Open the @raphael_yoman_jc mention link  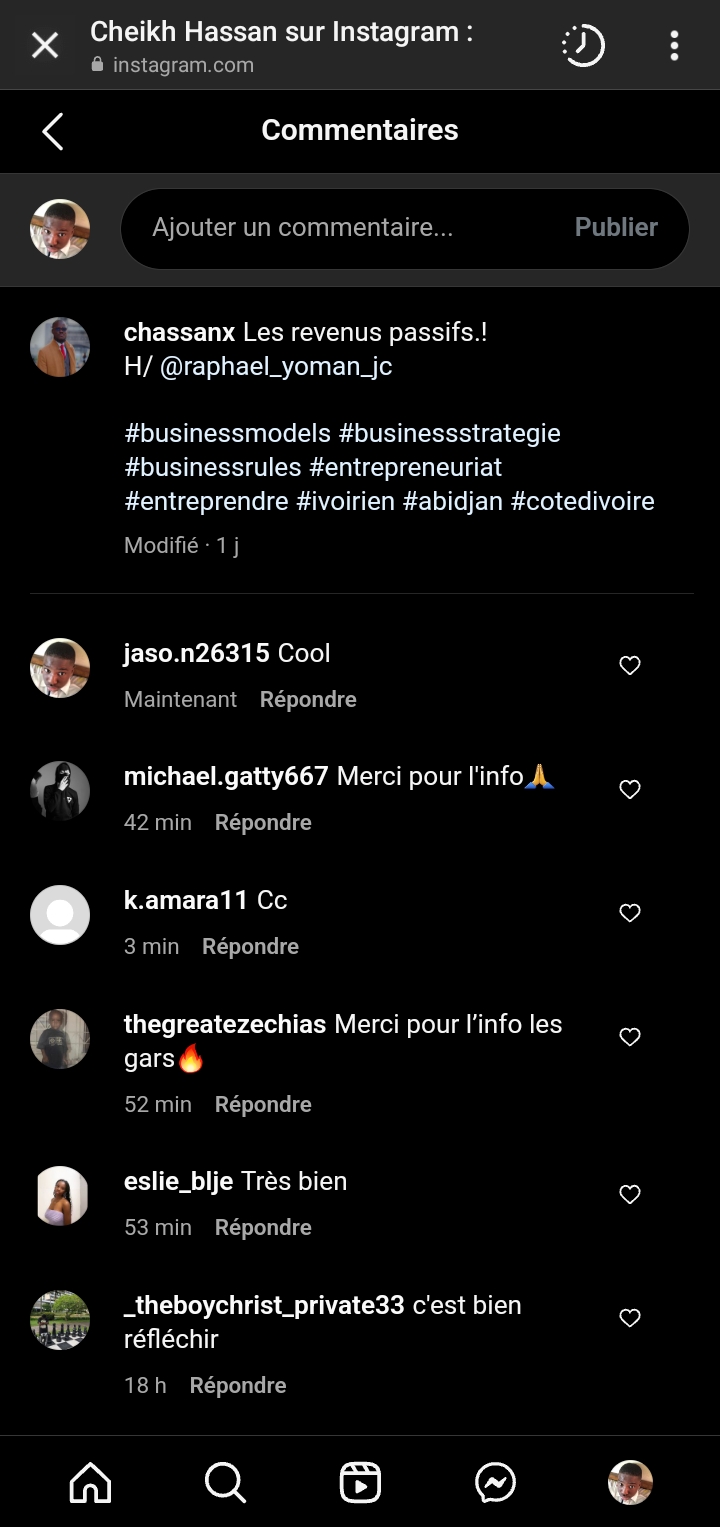(276, 366)
